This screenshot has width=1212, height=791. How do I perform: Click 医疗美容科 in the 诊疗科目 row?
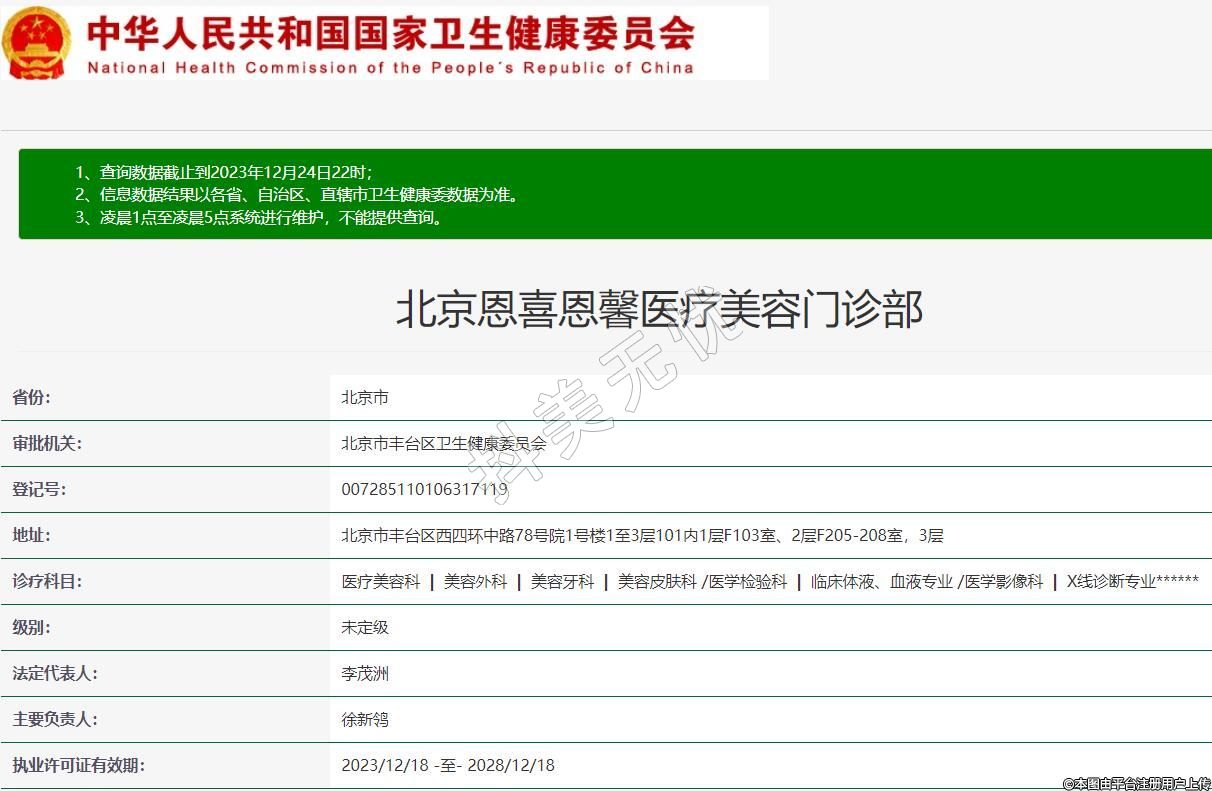[381, 581]
